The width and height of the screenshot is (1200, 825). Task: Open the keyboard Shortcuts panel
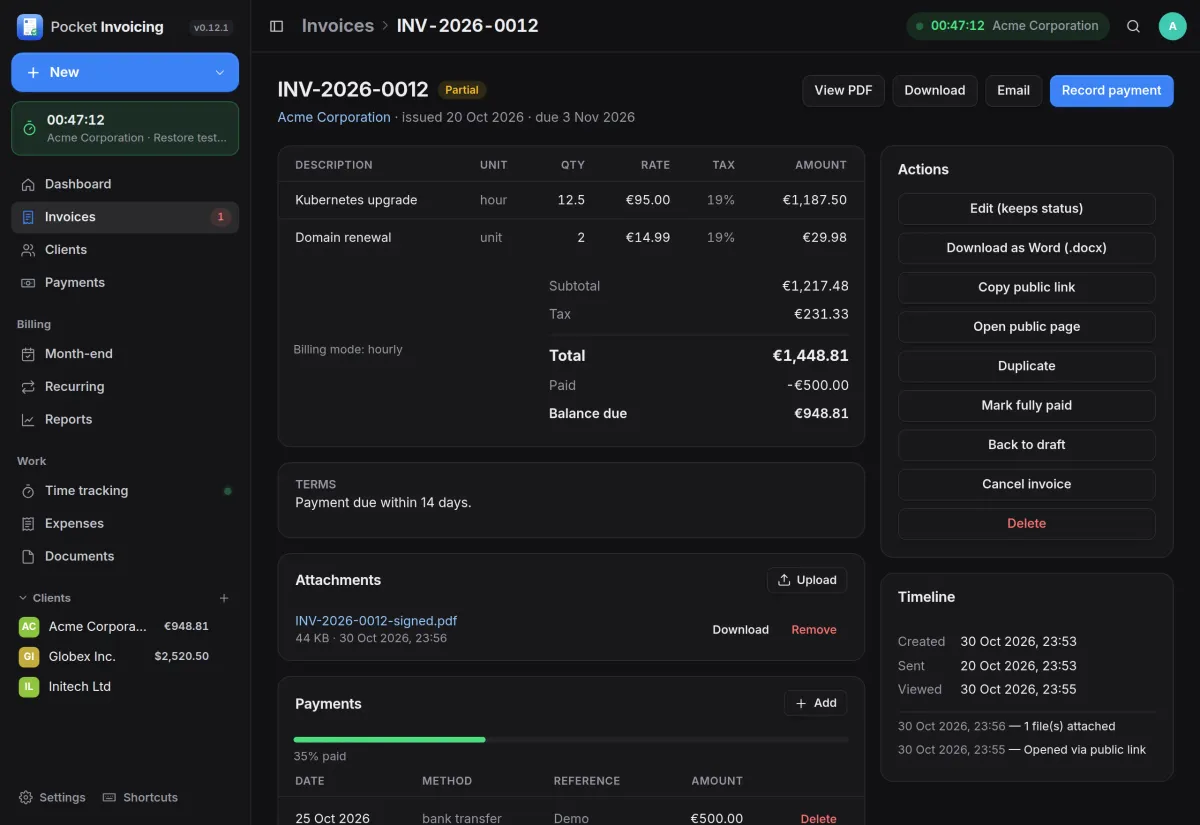140,797
